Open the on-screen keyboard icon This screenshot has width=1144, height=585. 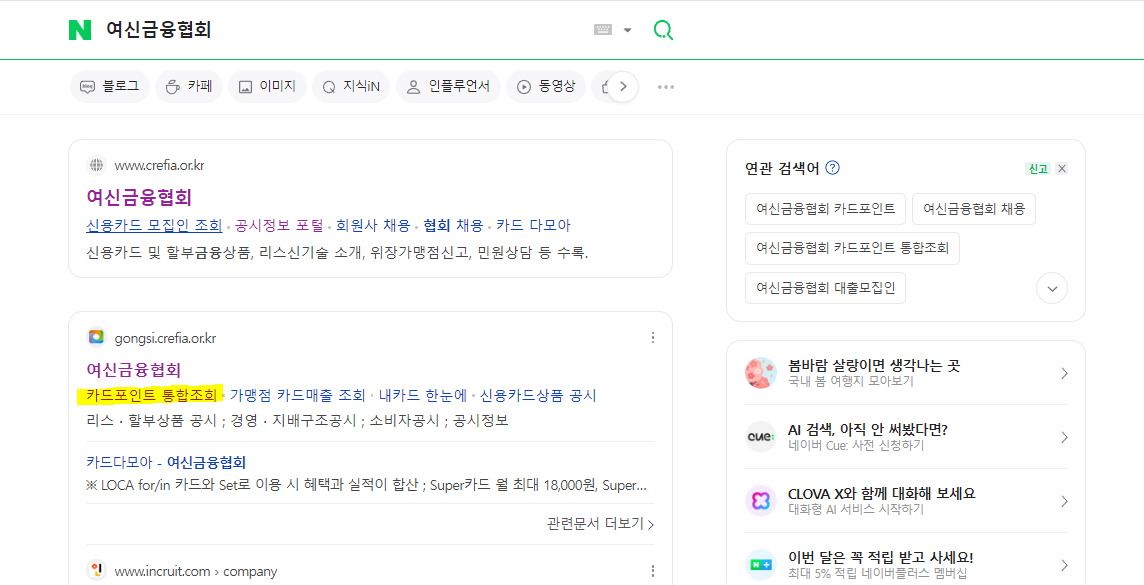point(603,30)
